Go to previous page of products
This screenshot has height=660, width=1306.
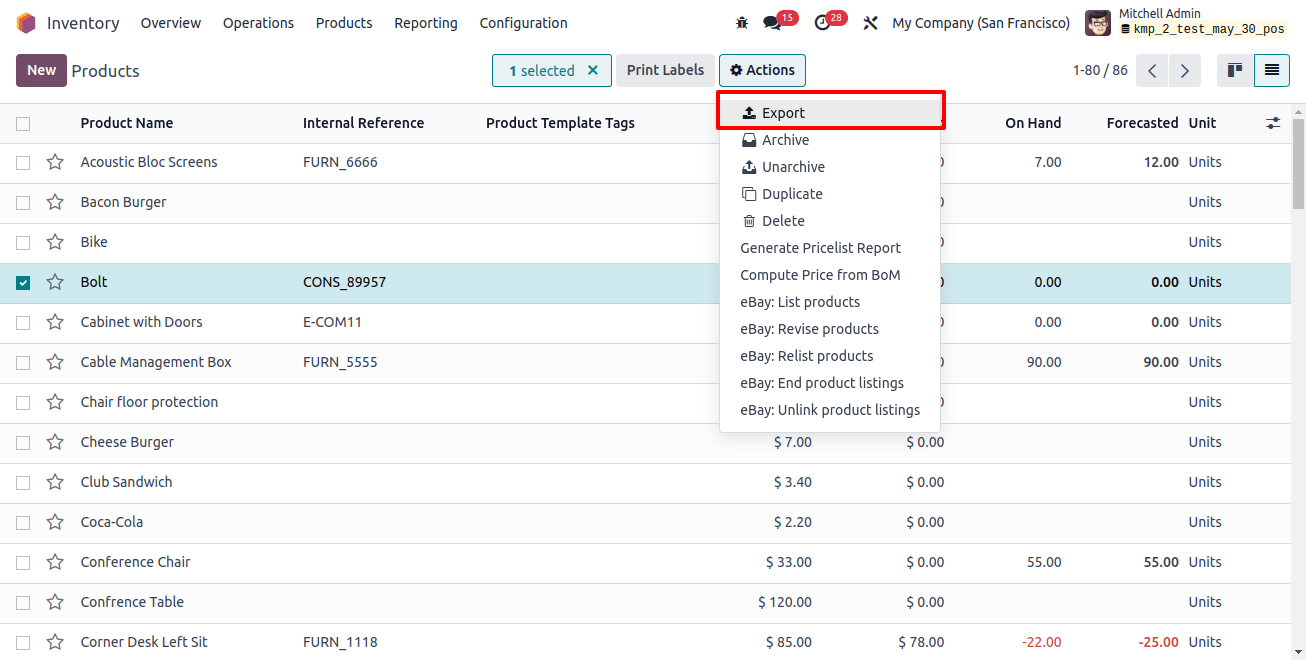coord(1153,71)
